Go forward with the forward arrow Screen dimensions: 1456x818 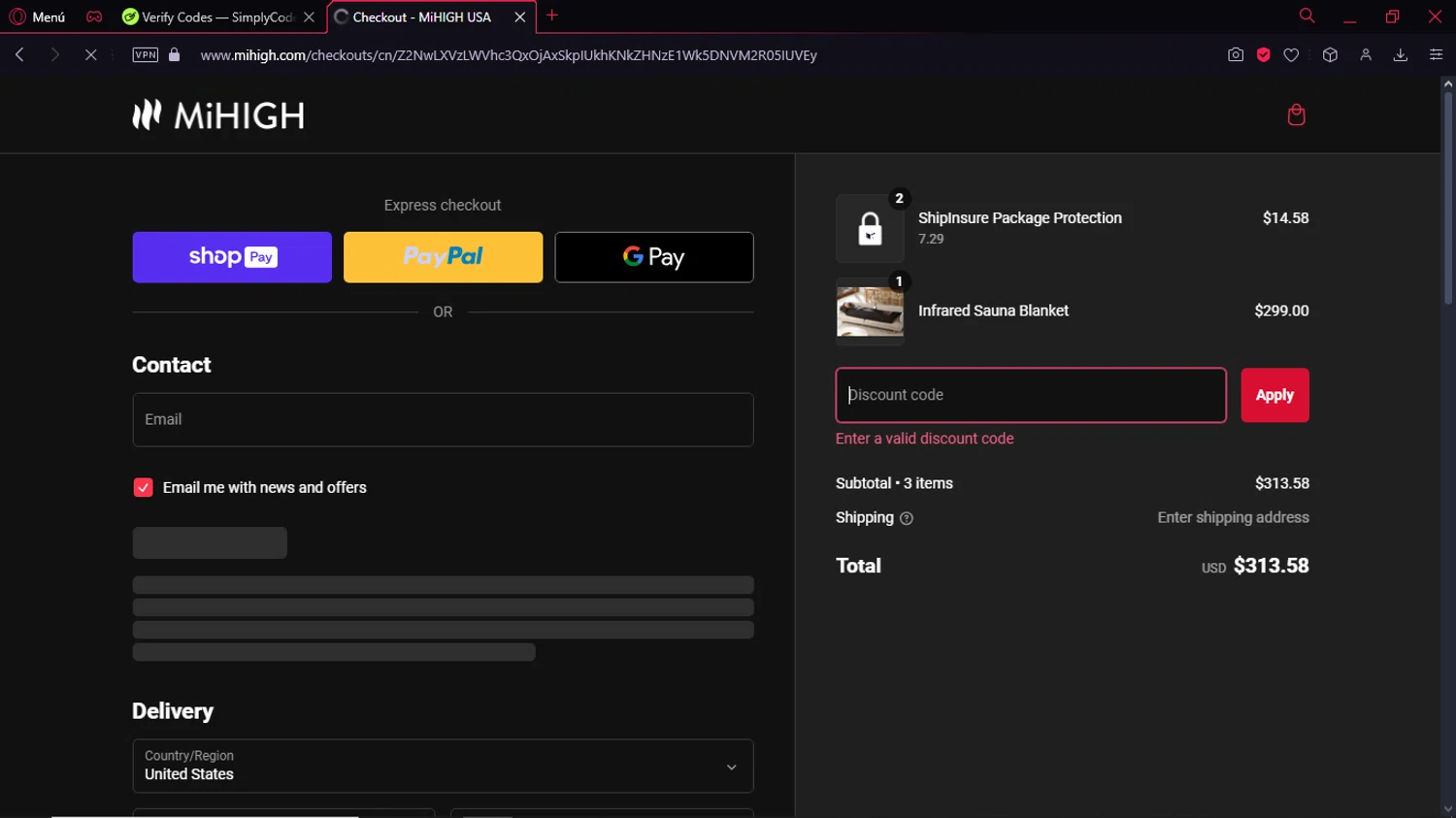tap(54, 55)
